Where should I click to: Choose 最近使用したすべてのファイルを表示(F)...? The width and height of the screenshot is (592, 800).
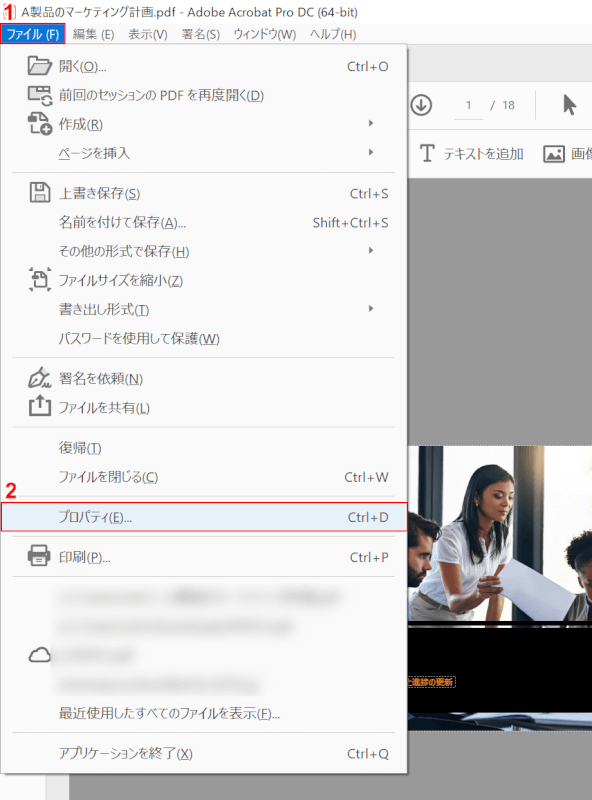pyautogui.click(x=204, y=713)
